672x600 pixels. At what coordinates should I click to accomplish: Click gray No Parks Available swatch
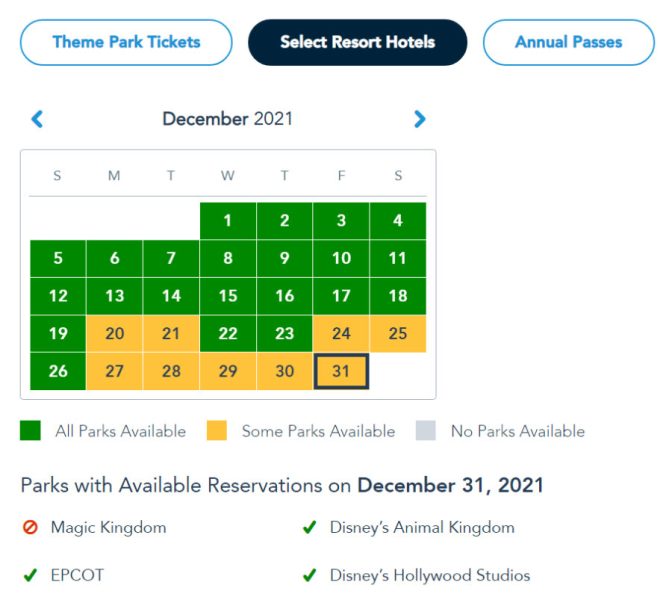click(427, 431)
